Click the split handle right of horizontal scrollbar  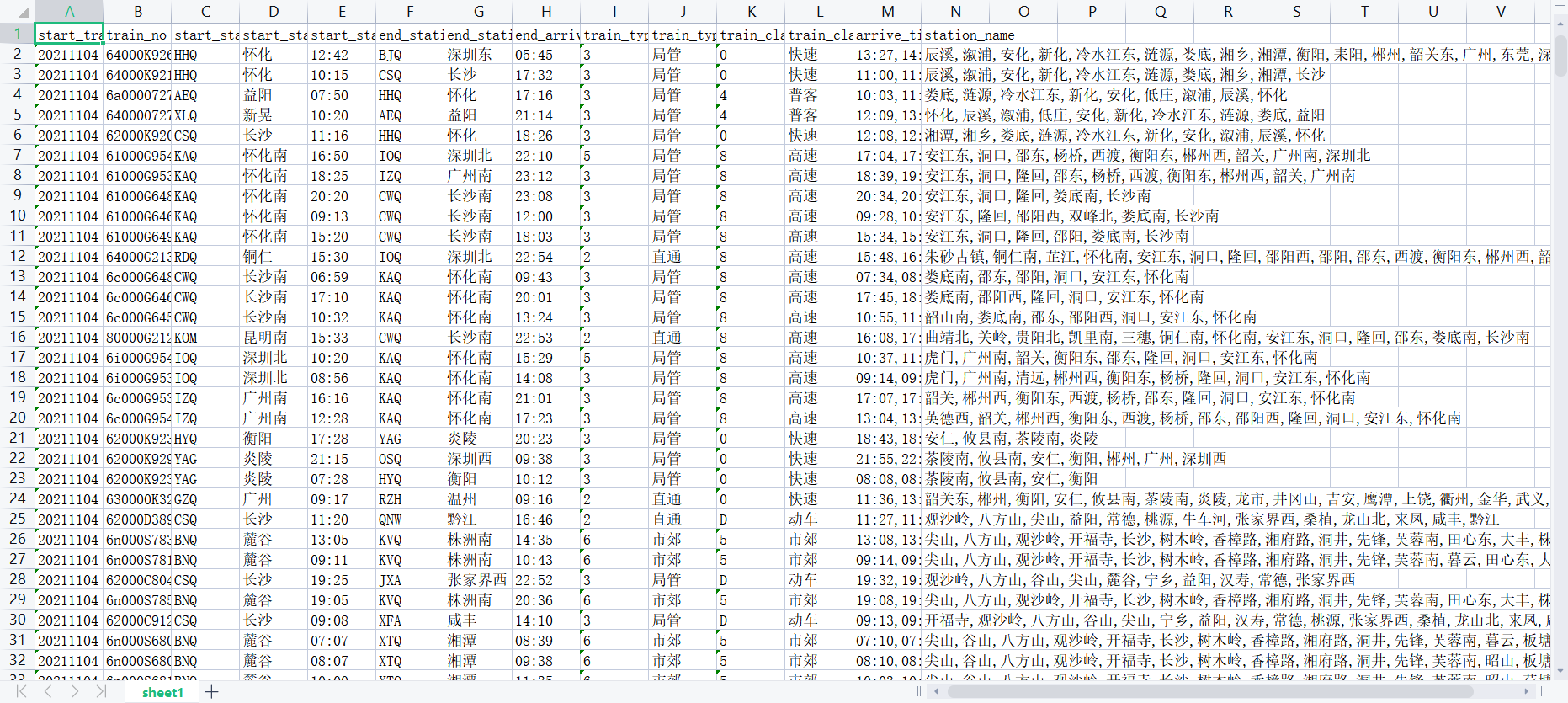(x=1544, y=691)
